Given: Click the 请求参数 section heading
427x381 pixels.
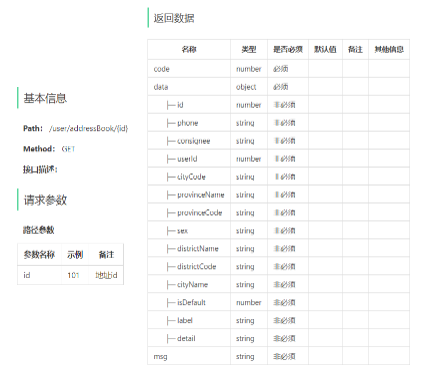Looking at the screenshot, I should click(x=45, y=200).
